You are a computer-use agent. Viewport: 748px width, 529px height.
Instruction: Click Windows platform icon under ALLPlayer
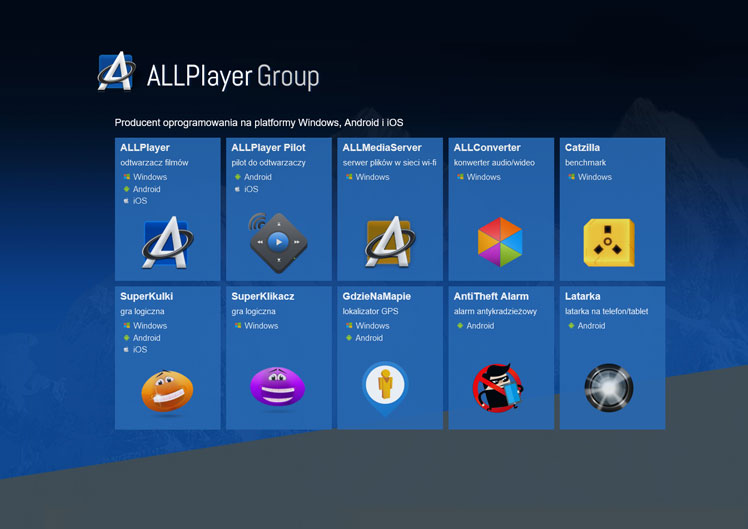pos(126,177)
